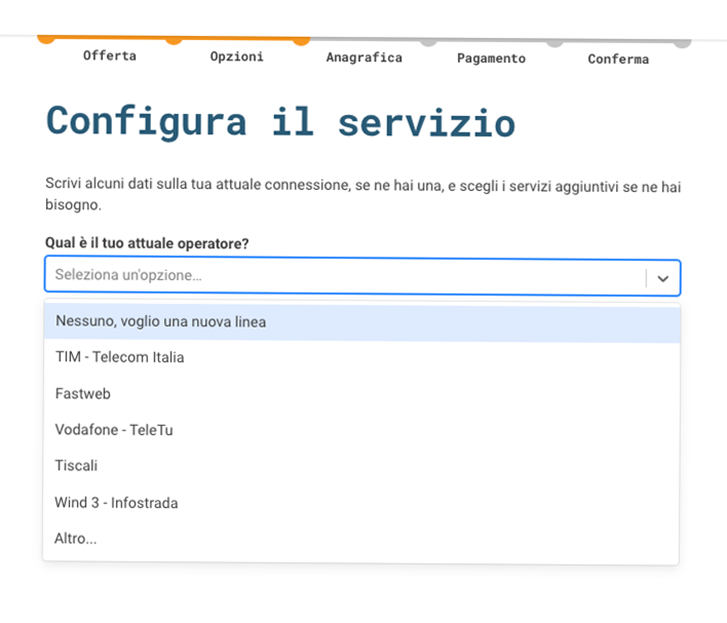Pick Fastweb from the operator list

pyautogui.click(x=362, y=394)
